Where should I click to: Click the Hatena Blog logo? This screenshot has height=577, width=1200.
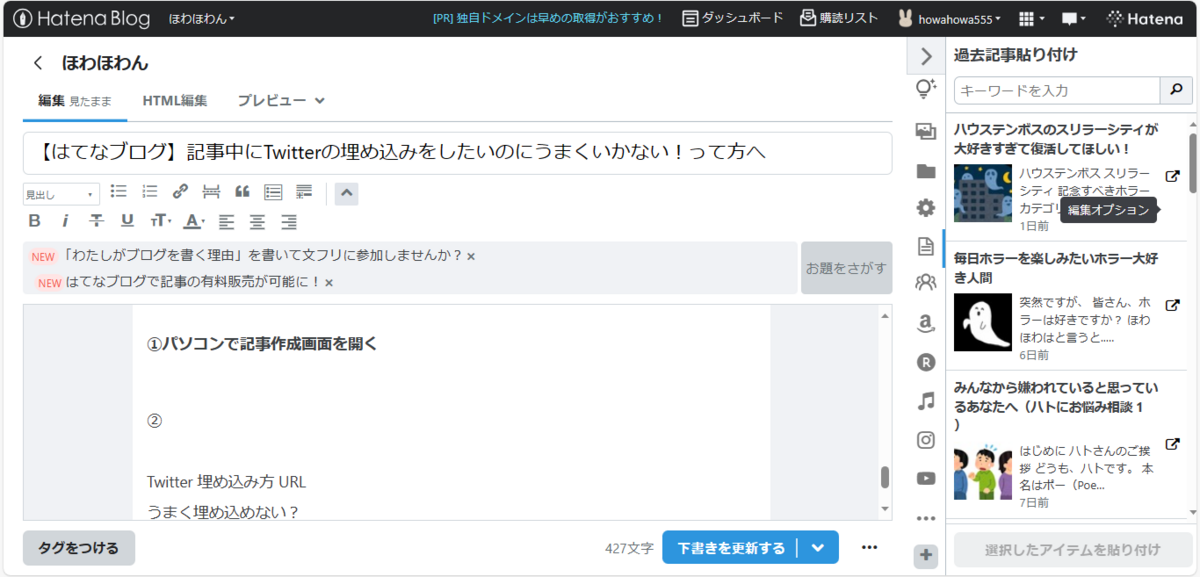[x=81, y=18]
